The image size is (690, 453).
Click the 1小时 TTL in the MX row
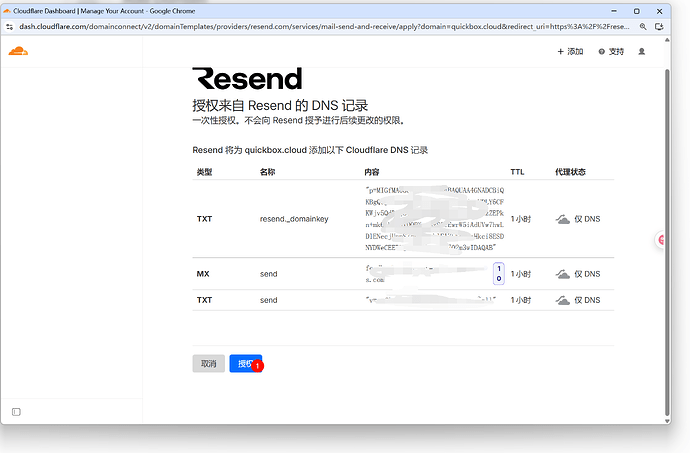pyautogui.click(x=521, y=274)
